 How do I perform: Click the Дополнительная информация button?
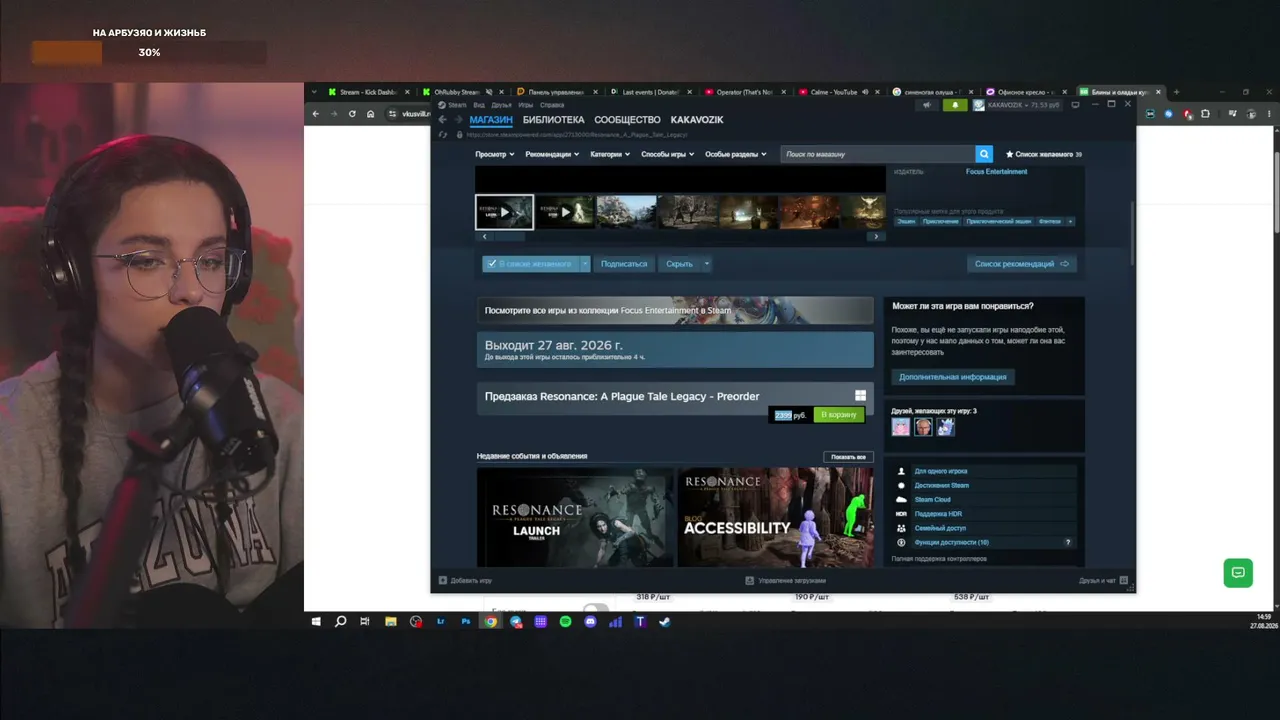point(953,377)
